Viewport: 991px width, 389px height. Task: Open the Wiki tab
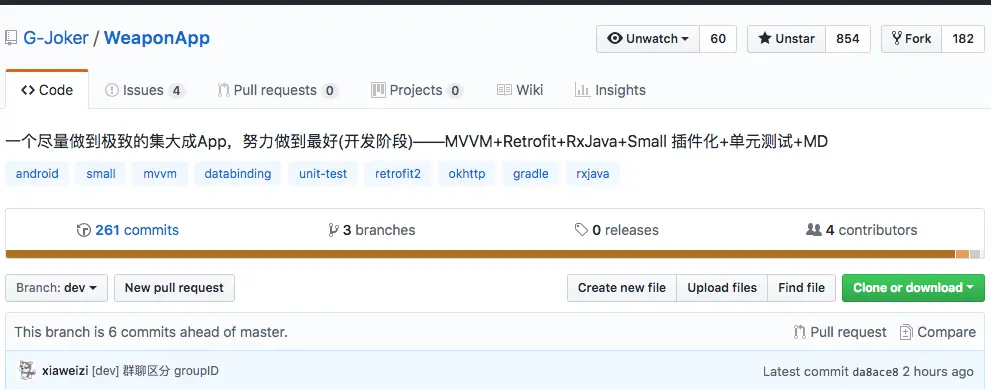520,90
